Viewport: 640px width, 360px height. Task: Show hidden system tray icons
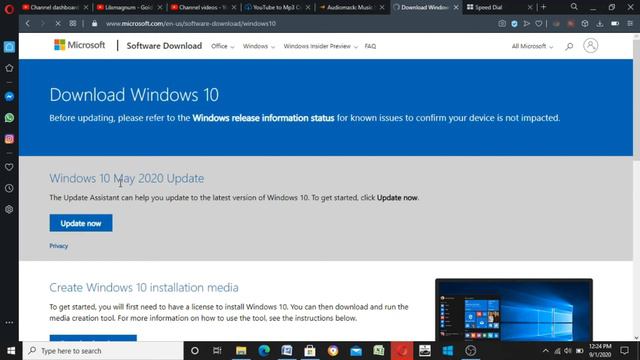coord(545,351)
